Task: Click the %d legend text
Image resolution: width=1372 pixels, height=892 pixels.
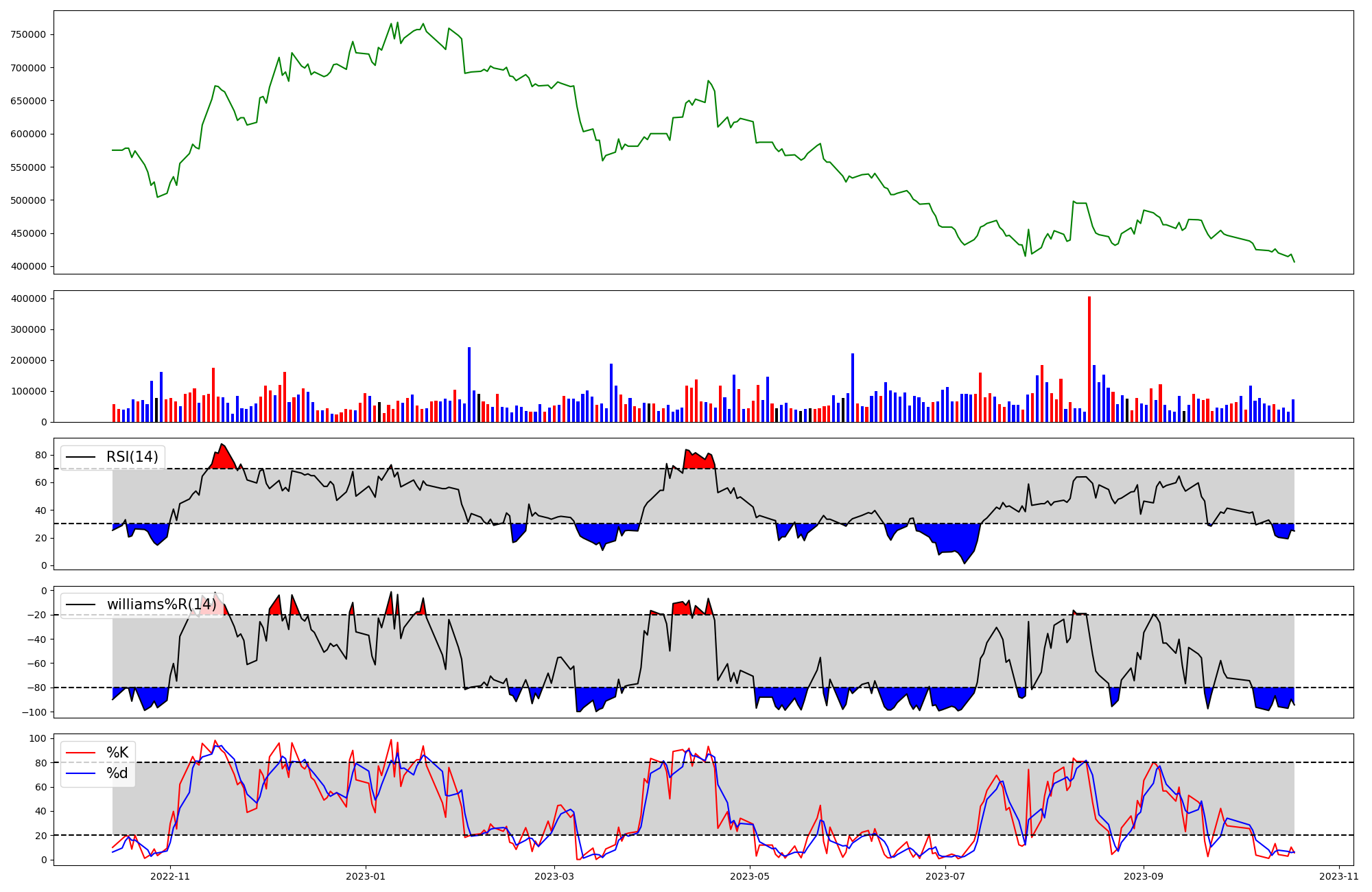Action: click(117, 773)
